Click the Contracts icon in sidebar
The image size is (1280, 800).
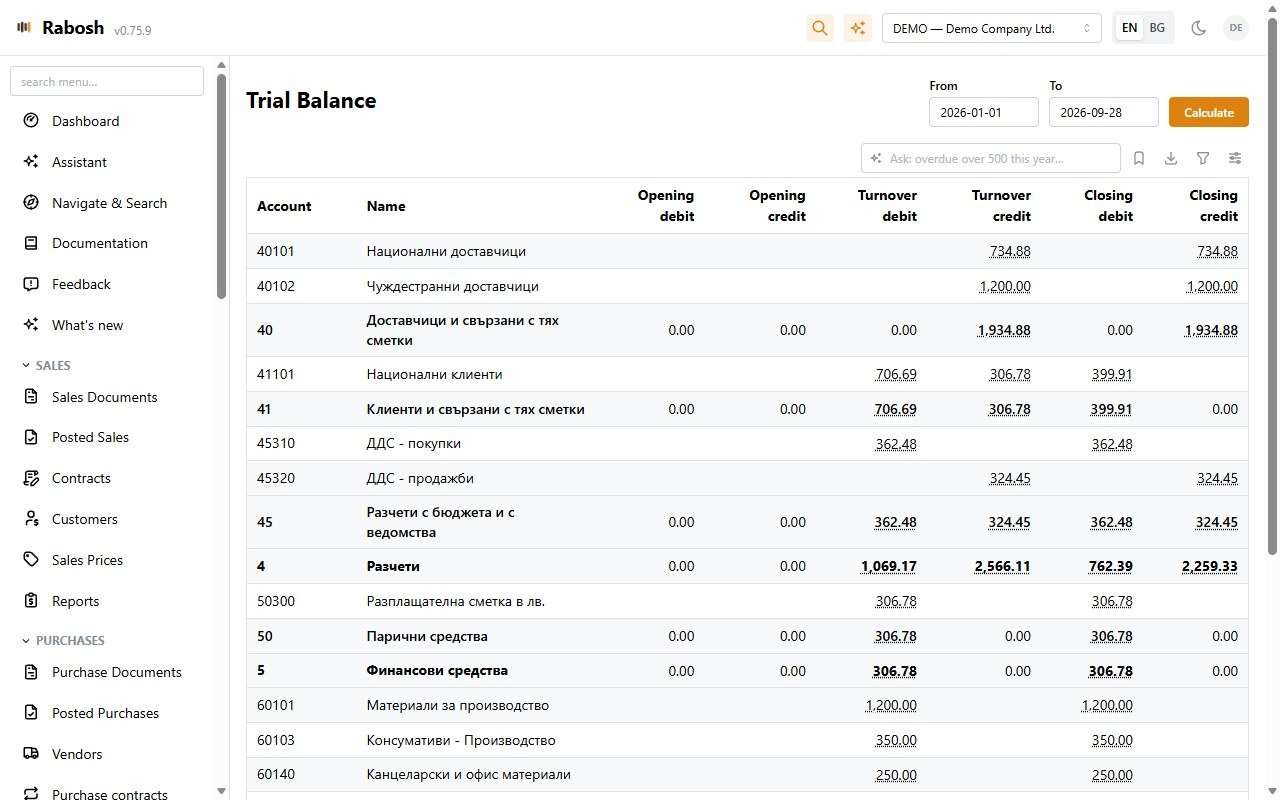coord(31,478)
